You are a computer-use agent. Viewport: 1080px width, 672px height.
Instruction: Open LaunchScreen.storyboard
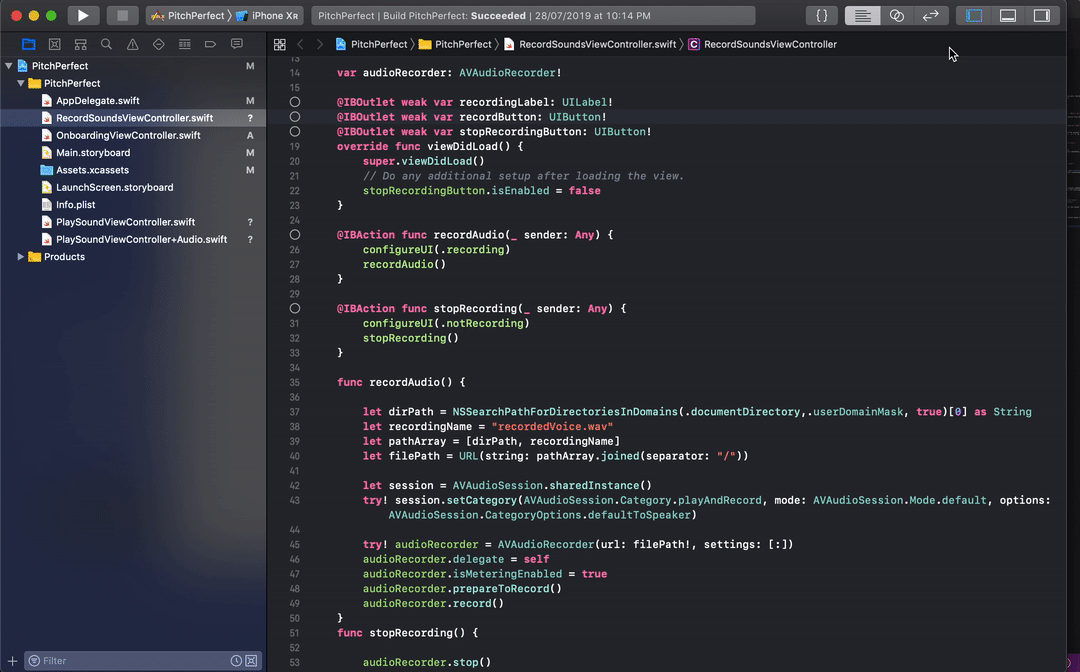(x=114, y=187)
